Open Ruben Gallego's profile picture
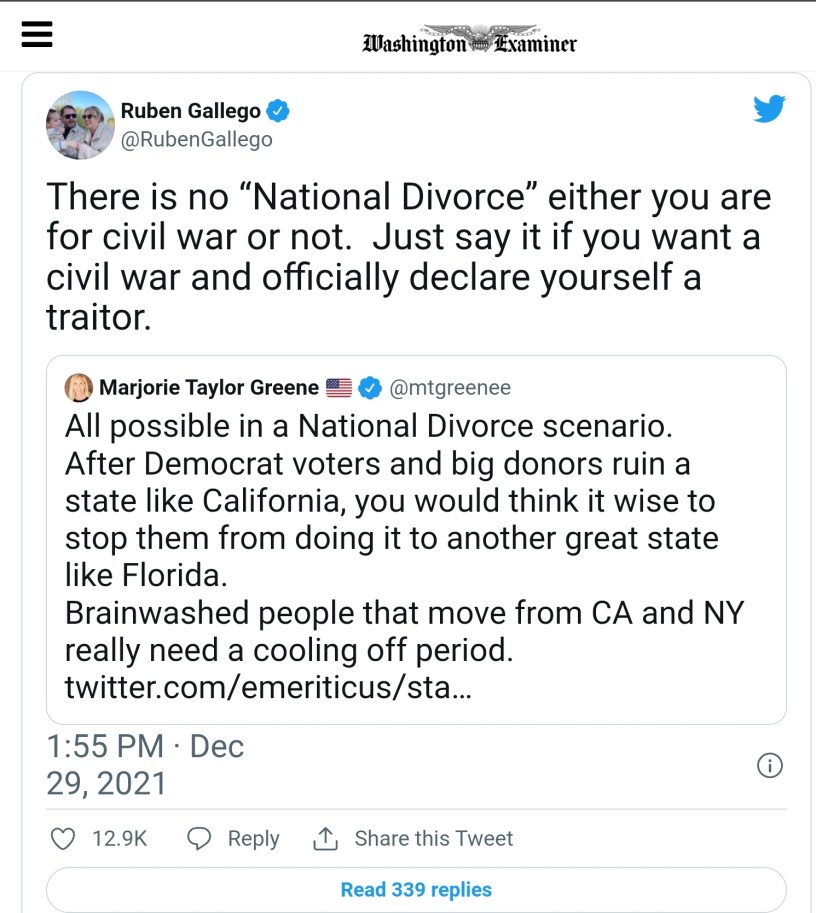 tap(80, 125)
